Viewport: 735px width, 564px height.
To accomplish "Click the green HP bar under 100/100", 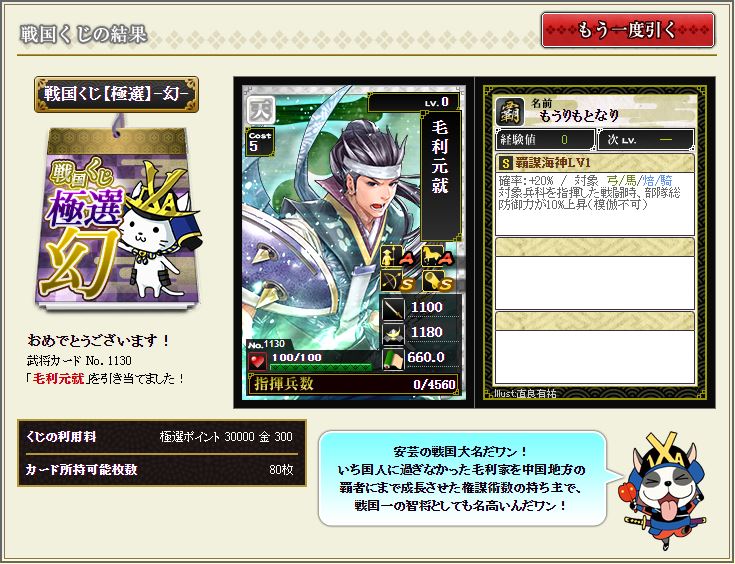I will click(x=322, y=367).
